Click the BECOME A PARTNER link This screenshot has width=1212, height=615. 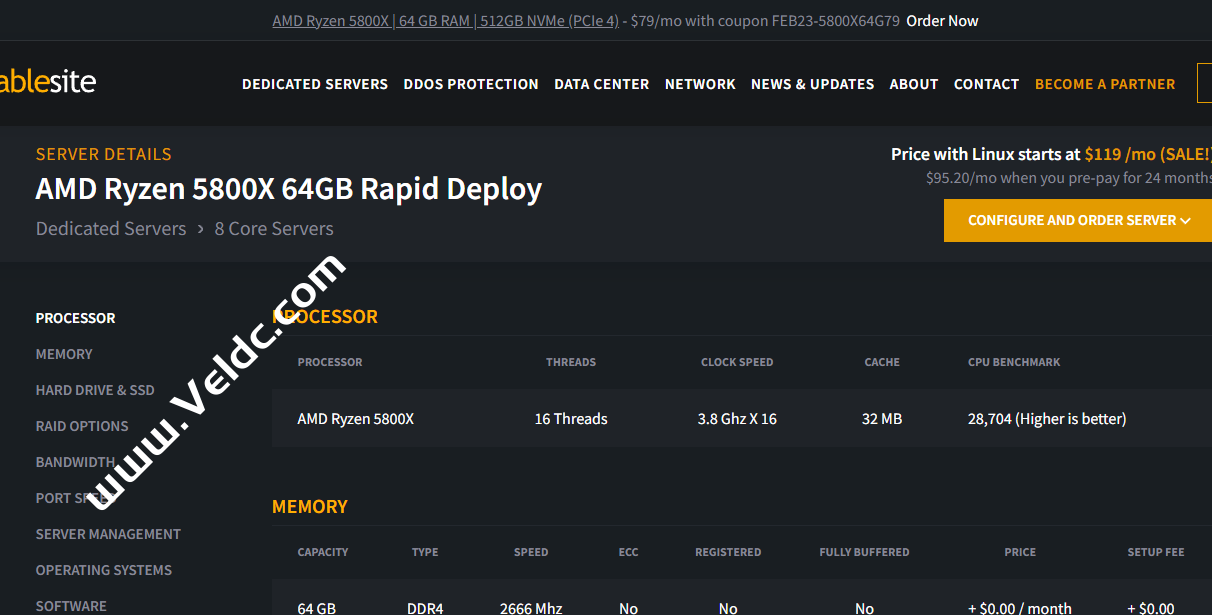point(1104,84)
